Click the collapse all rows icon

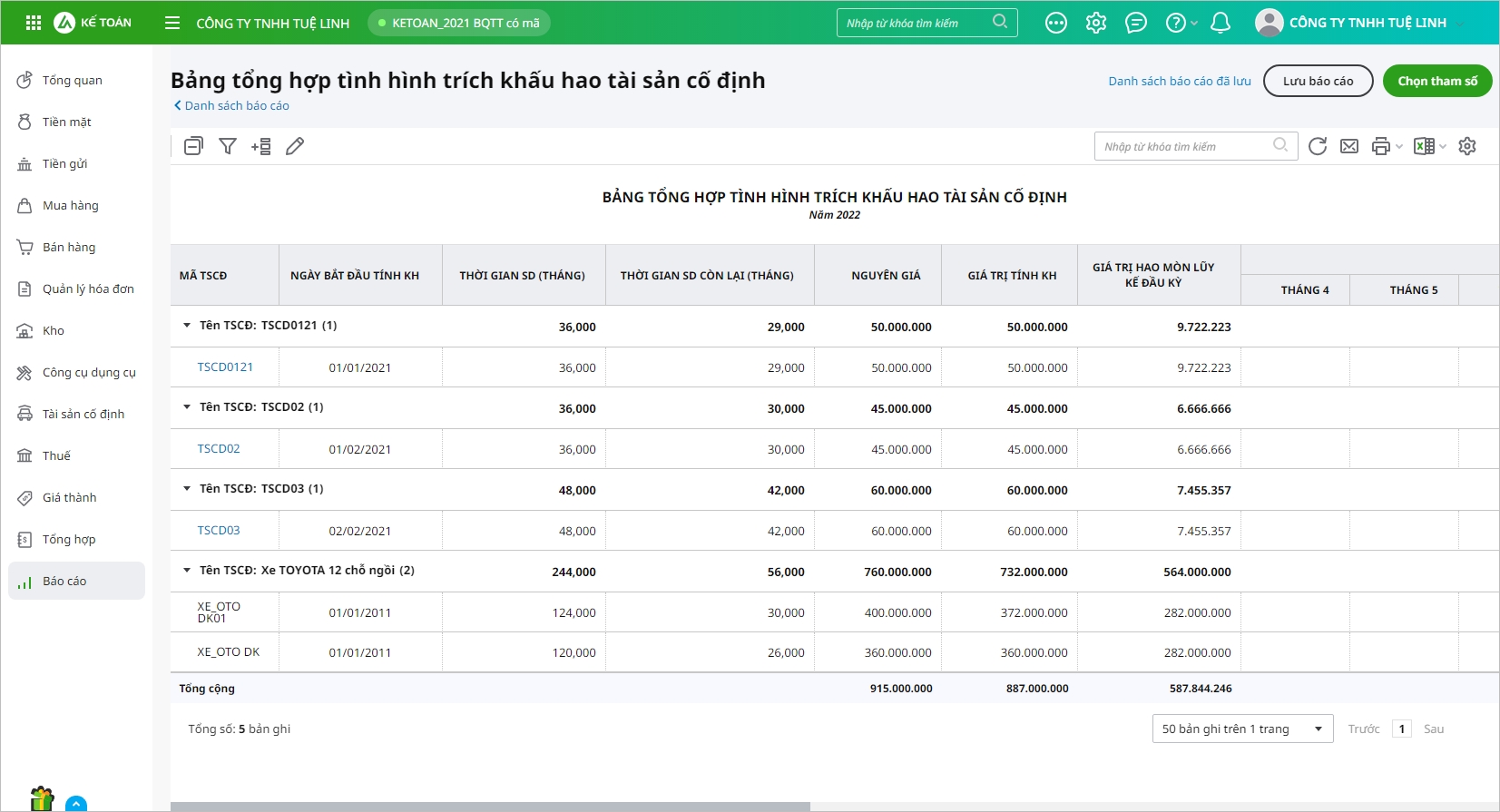pyautogui.click(x=193, y=146)
